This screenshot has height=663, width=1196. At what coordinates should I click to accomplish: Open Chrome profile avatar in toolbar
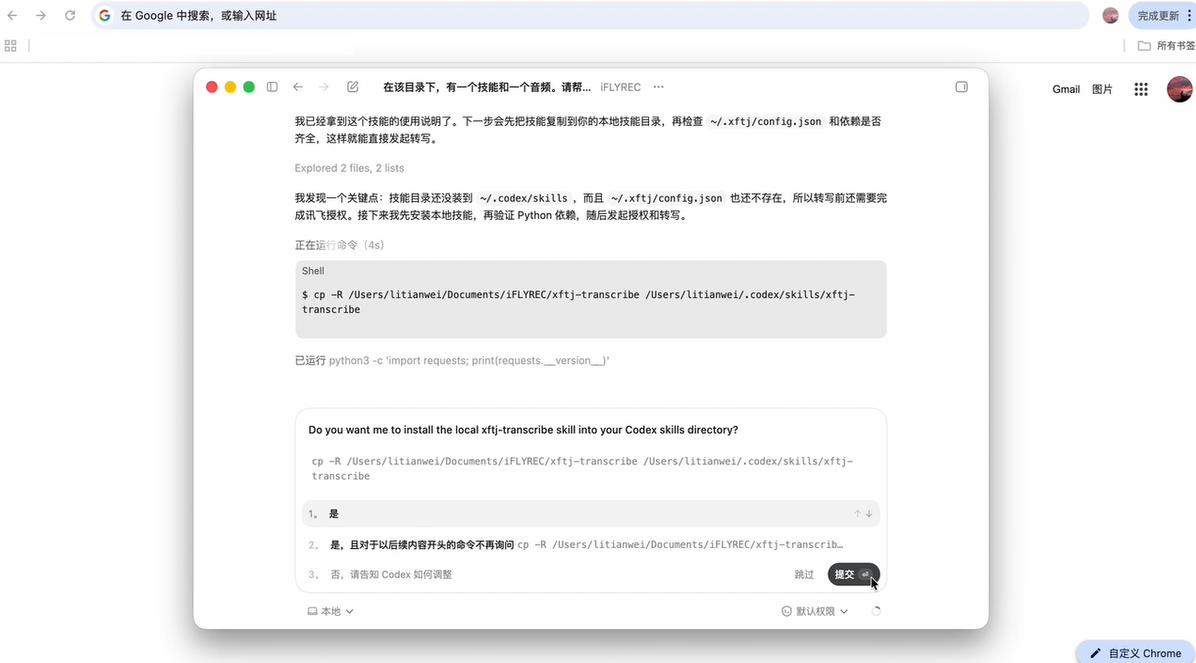pyautogui.click(x=1111, y=15)
